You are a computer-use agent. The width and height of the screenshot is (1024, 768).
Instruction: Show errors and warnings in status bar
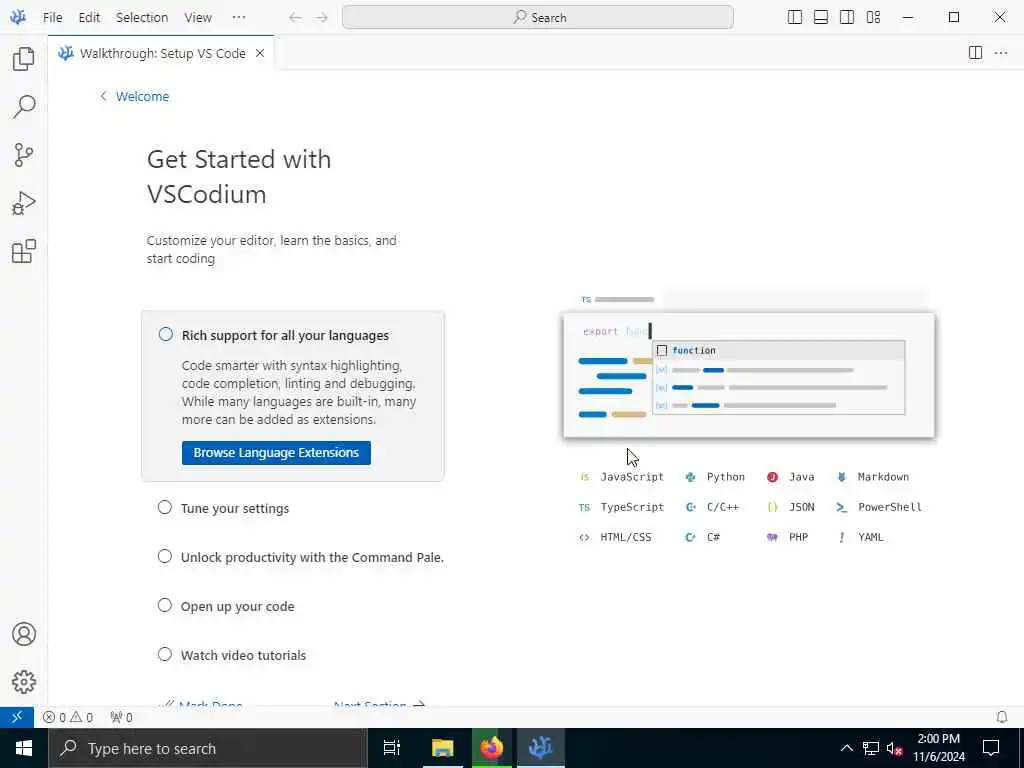68,717
